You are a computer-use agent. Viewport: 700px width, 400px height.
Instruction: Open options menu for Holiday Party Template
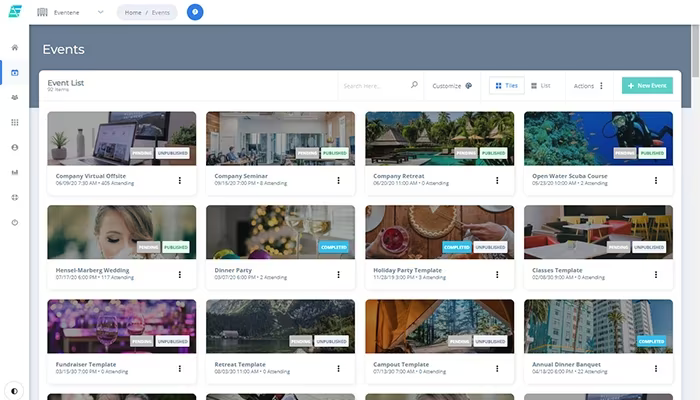497,275
